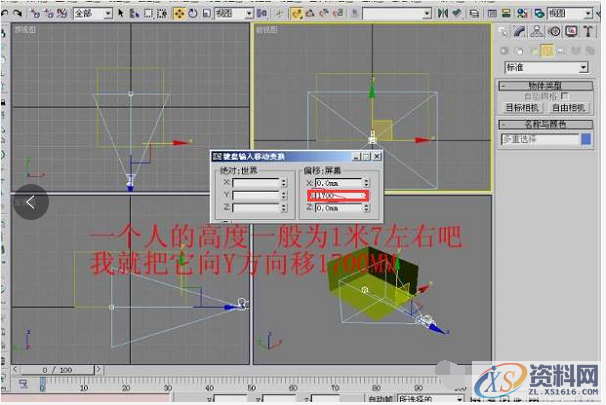Screen dimensions: 606x405
Task: Select the Select and Link tool
Action: tap(36, 14)
